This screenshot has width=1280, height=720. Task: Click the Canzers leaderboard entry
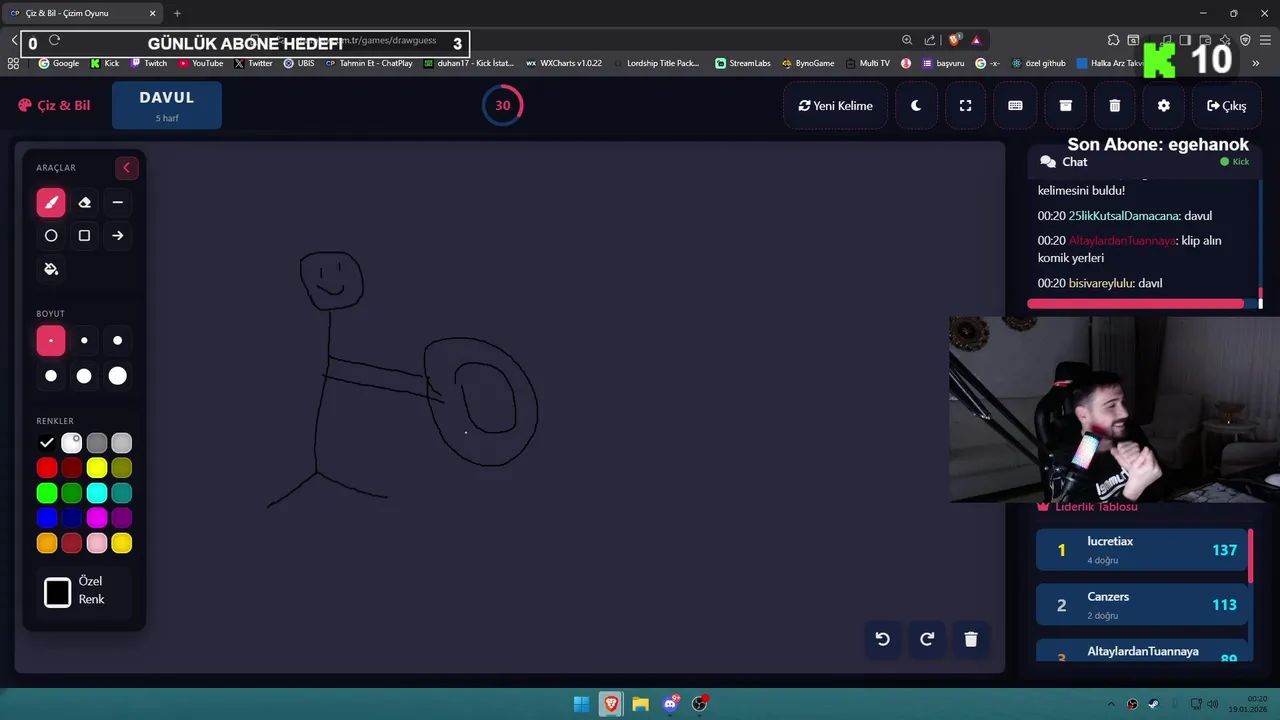click(x=1142, y=605)
